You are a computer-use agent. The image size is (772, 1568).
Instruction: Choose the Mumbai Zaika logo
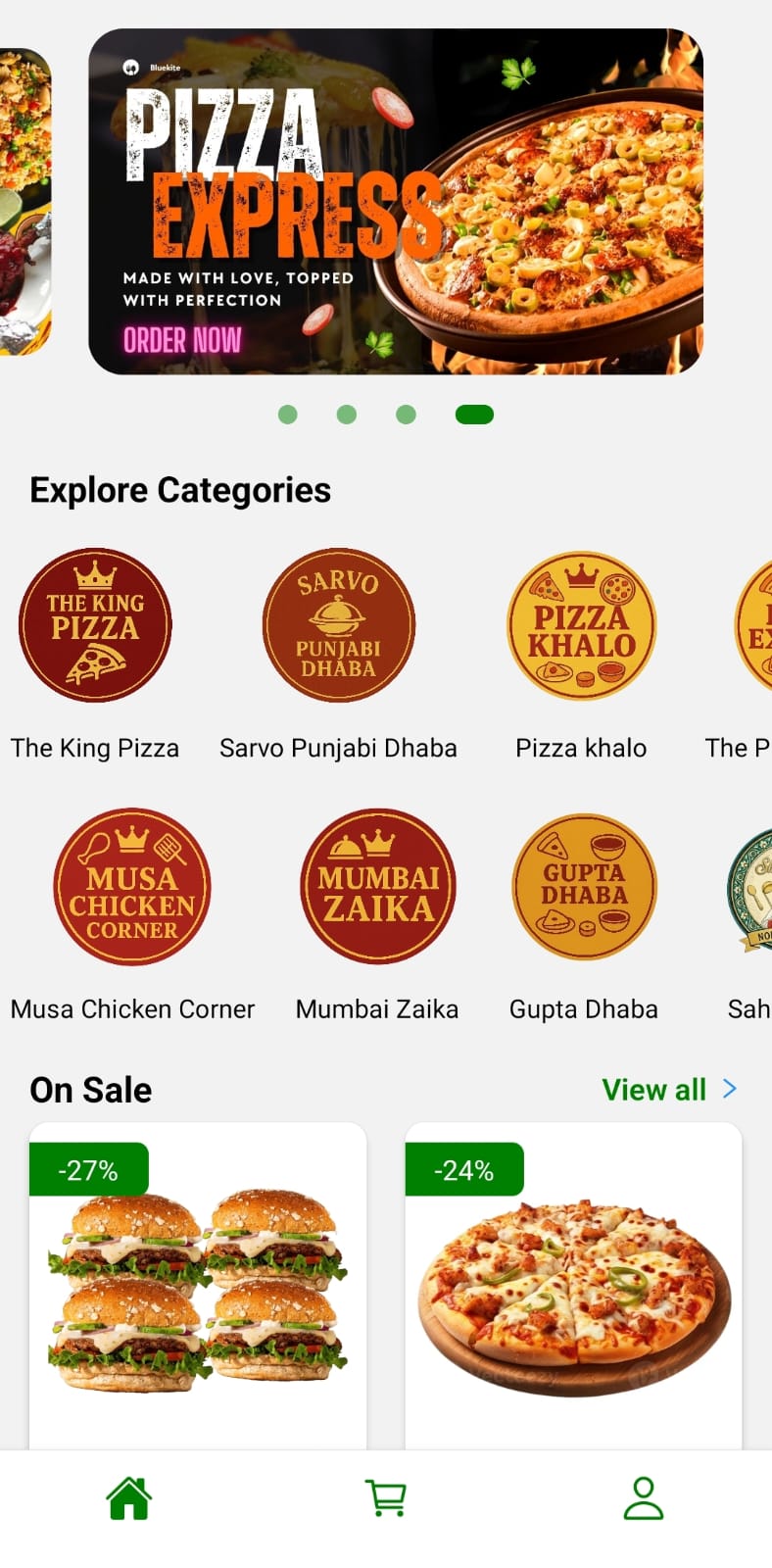click(377, 887)
